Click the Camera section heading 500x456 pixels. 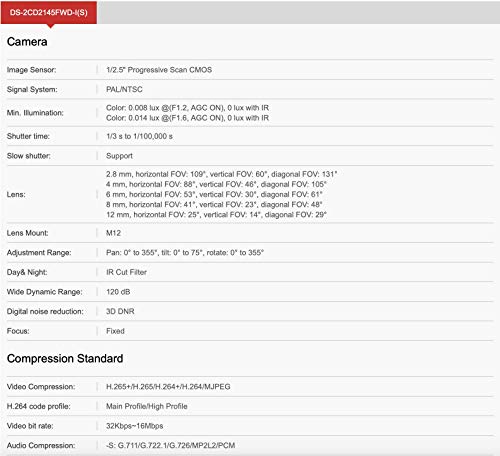[27, 42]
